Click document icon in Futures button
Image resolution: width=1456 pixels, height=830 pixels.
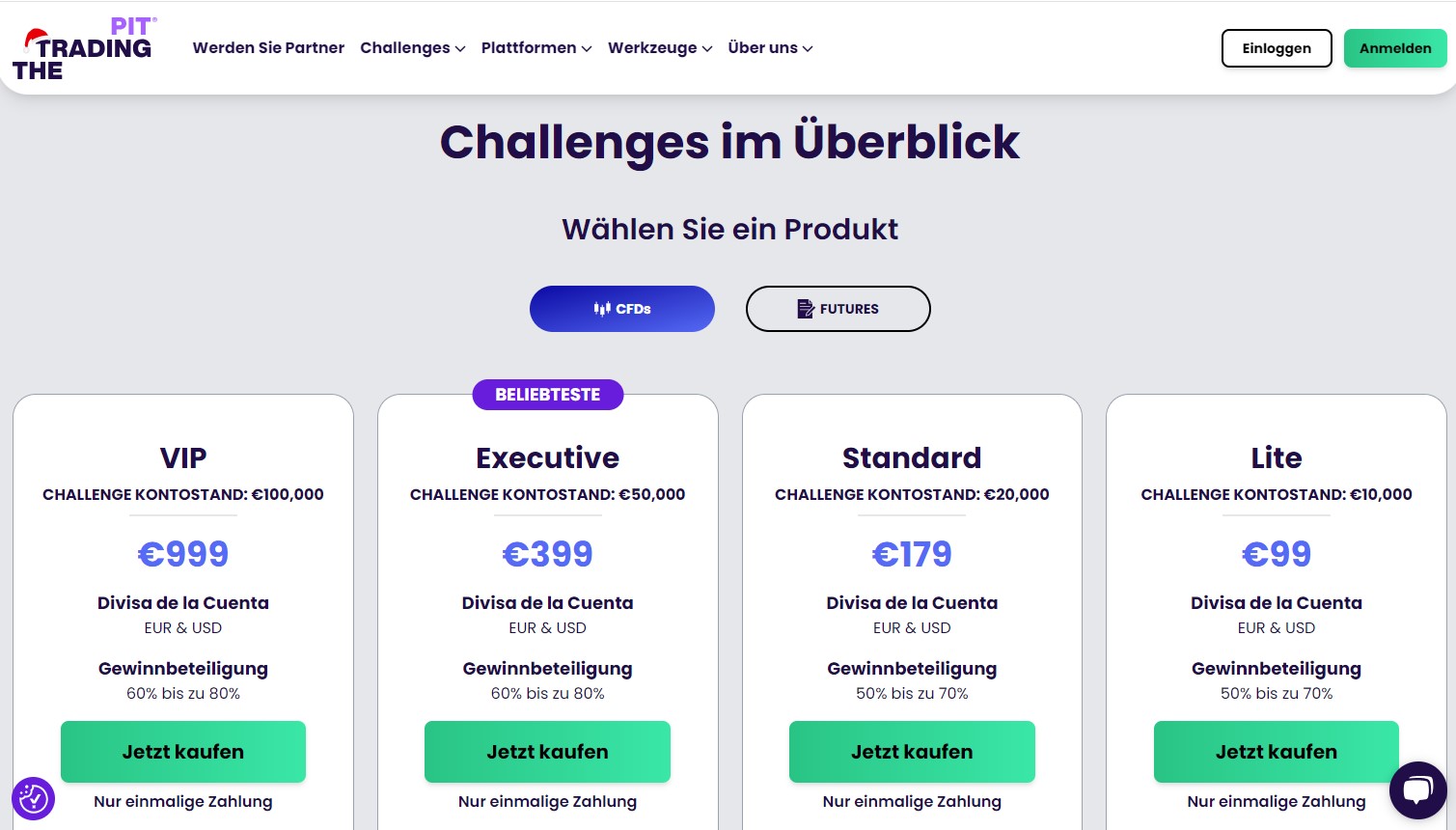point(806,309)
